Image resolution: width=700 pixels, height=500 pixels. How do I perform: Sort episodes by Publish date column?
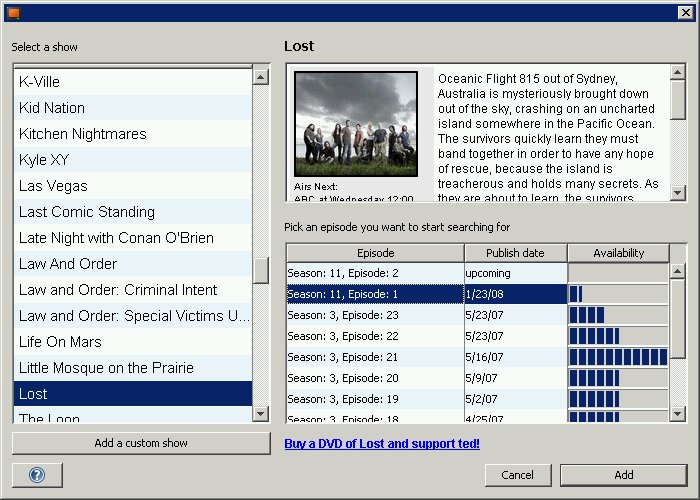tap(515, 253)
